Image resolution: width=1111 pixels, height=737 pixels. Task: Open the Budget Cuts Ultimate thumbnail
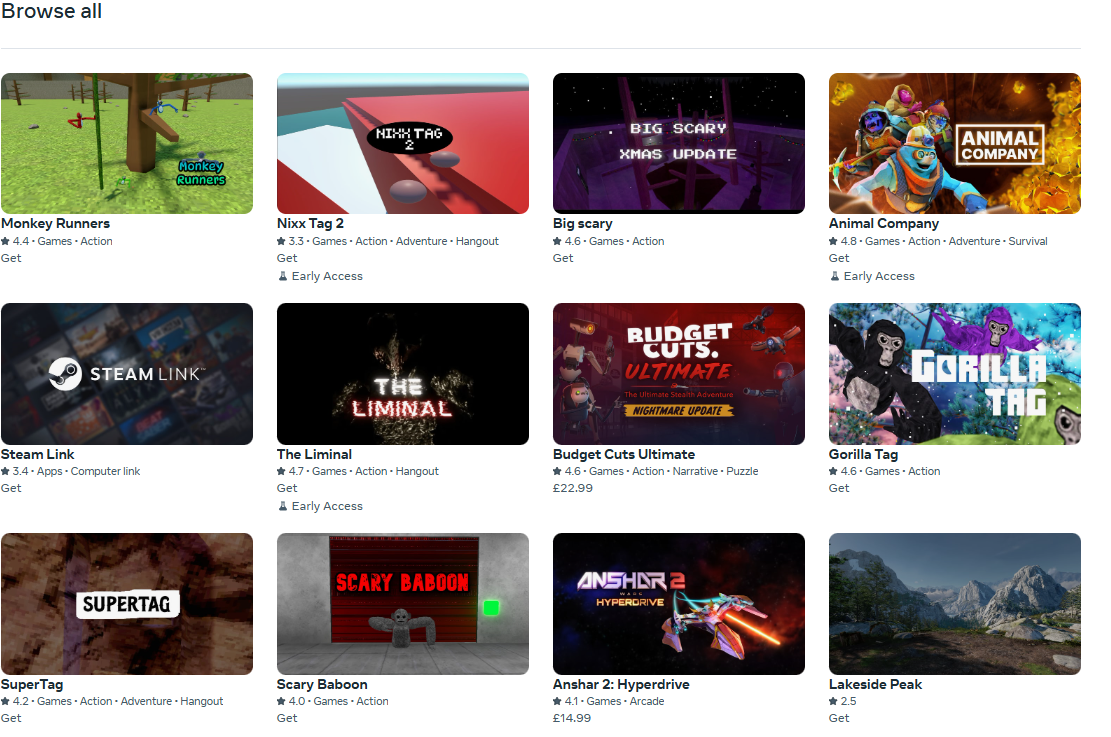(x=679, y=373)
